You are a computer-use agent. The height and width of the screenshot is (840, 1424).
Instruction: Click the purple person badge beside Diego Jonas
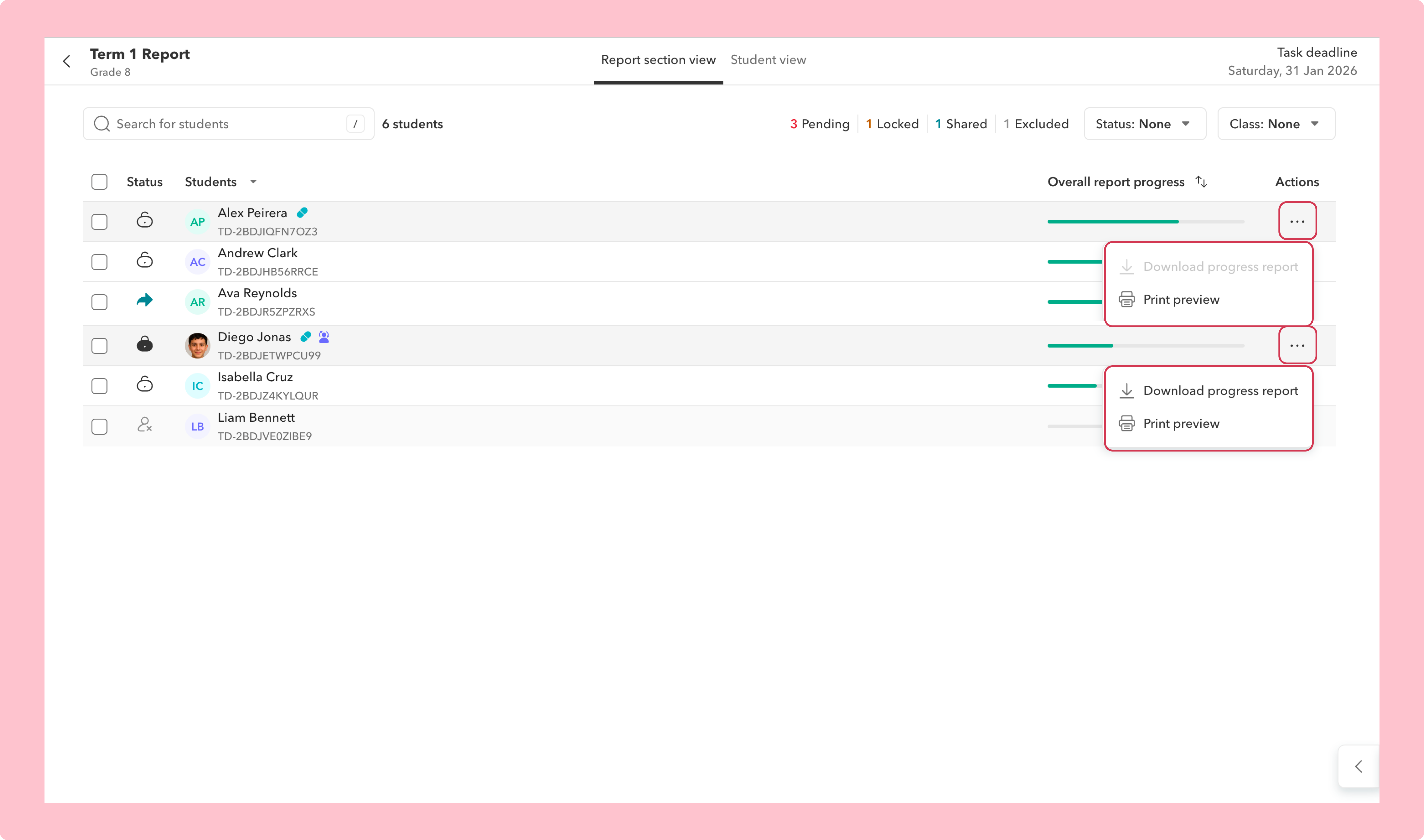[x=324, y=337]
